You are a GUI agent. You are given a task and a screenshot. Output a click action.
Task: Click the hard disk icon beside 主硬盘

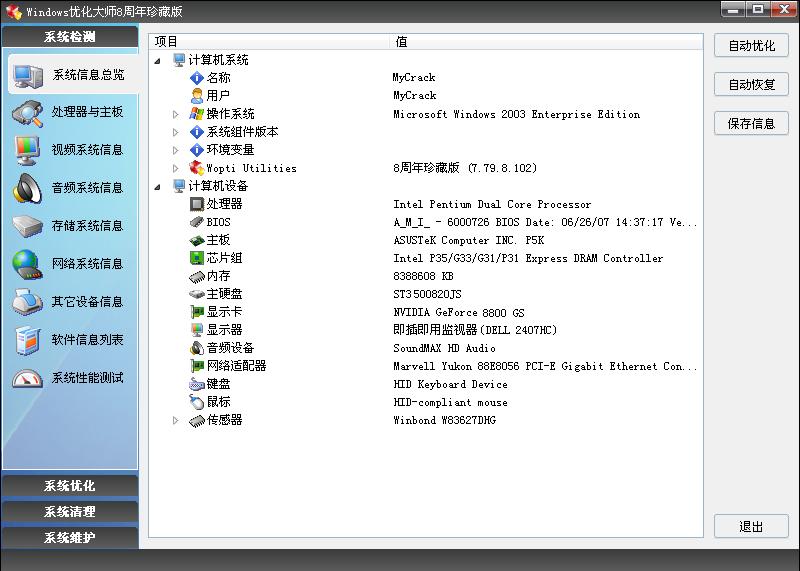pyautogui.click(x=197, y=294)
